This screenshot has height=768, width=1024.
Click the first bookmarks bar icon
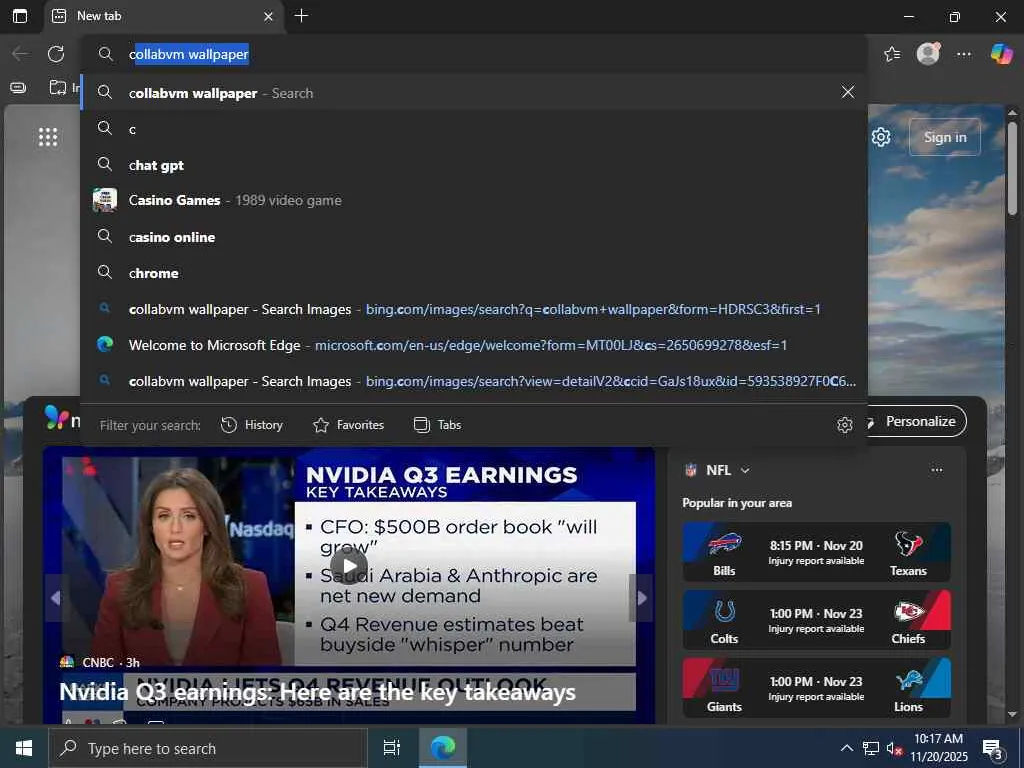coord(18,88)
